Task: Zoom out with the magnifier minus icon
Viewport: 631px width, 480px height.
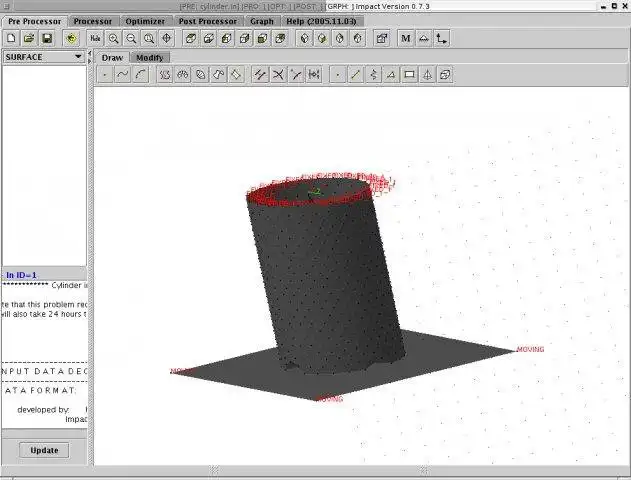Action: coord(131,39)
